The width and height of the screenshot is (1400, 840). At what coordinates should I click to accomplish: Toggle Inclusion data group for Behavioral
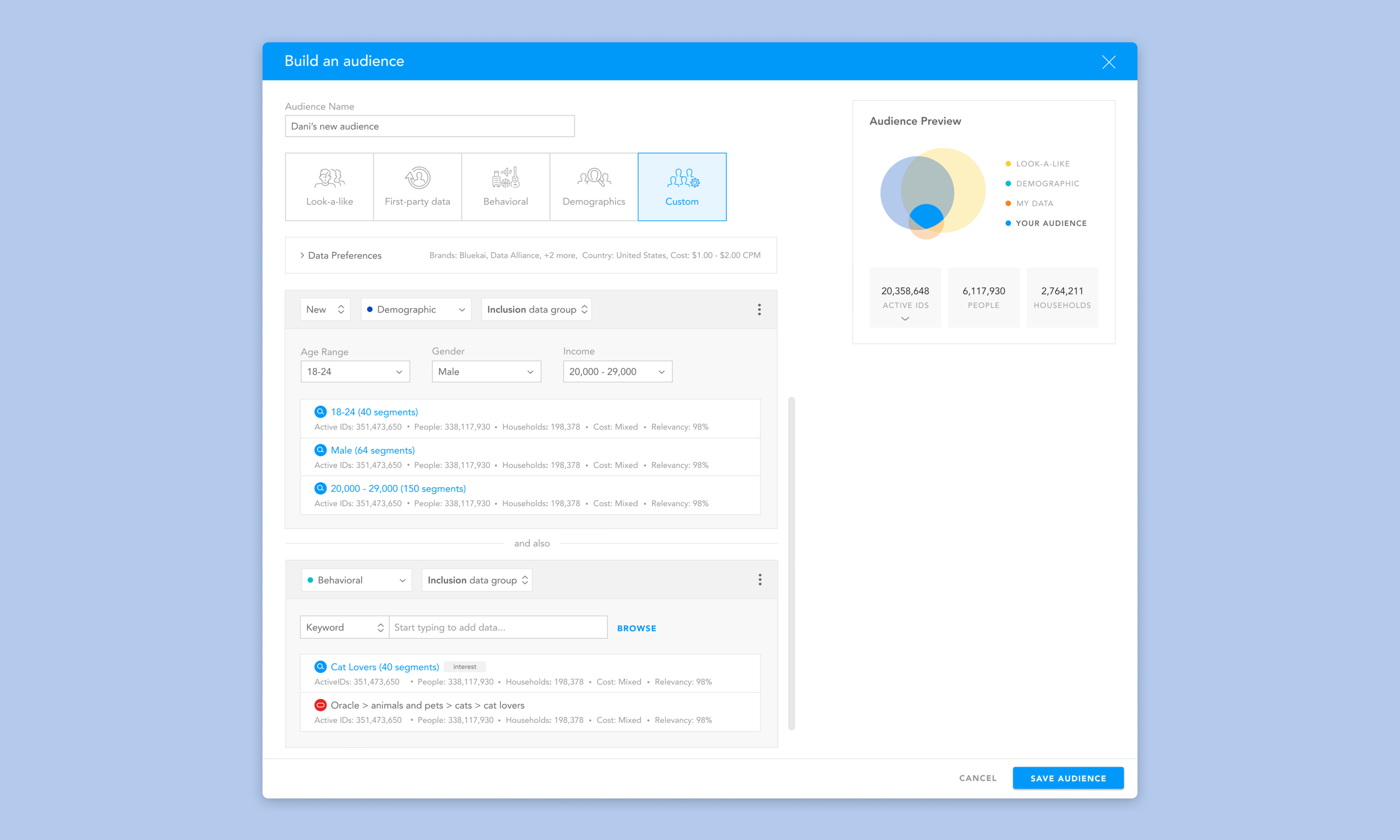(477, 580)
